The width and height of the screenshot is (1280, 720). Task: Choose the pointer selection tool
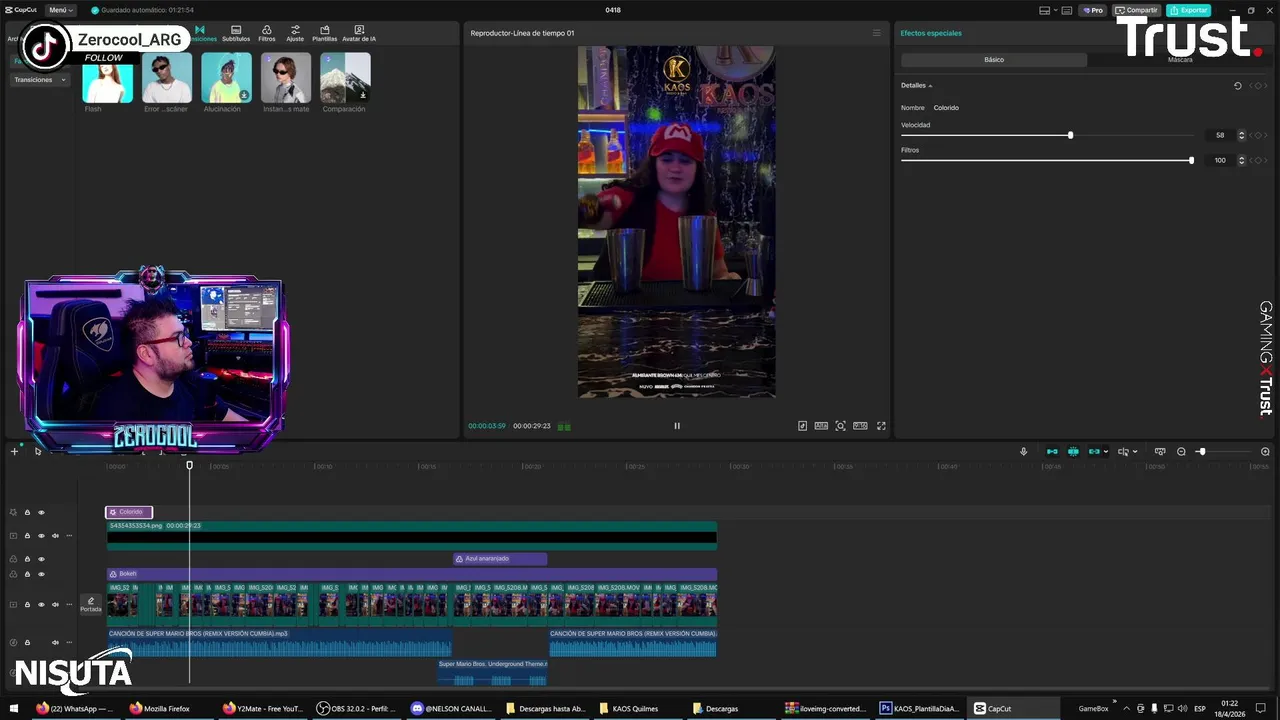[x=38, y=452]
